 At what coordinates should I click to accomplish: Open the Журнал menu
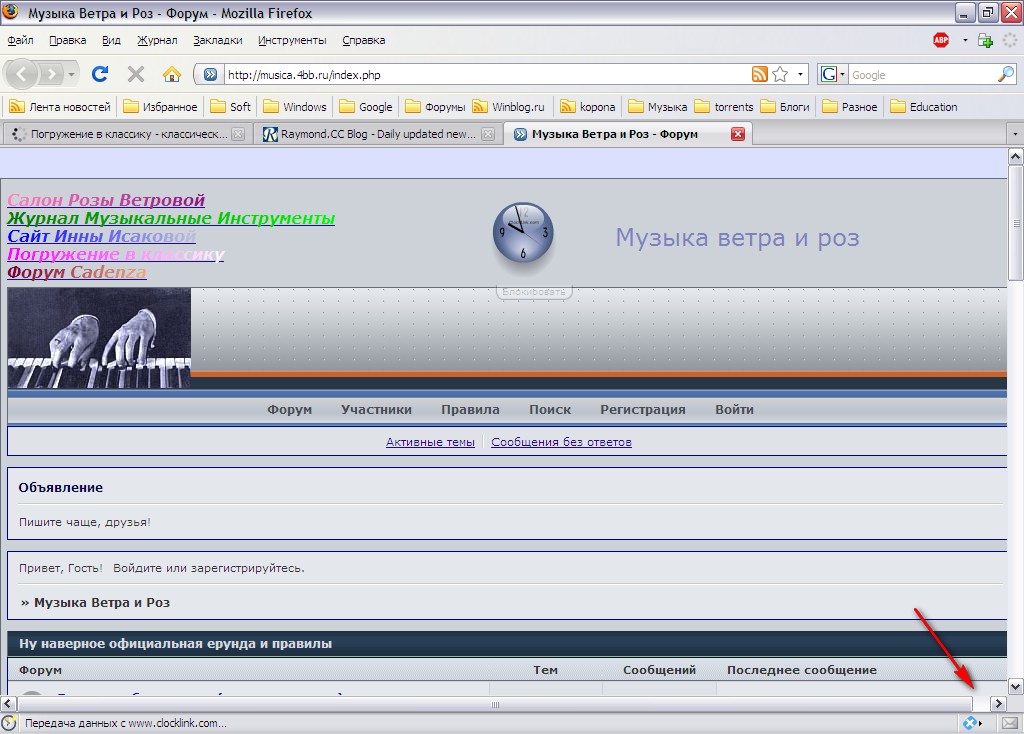pyautogui.click(x=157, y=40)
